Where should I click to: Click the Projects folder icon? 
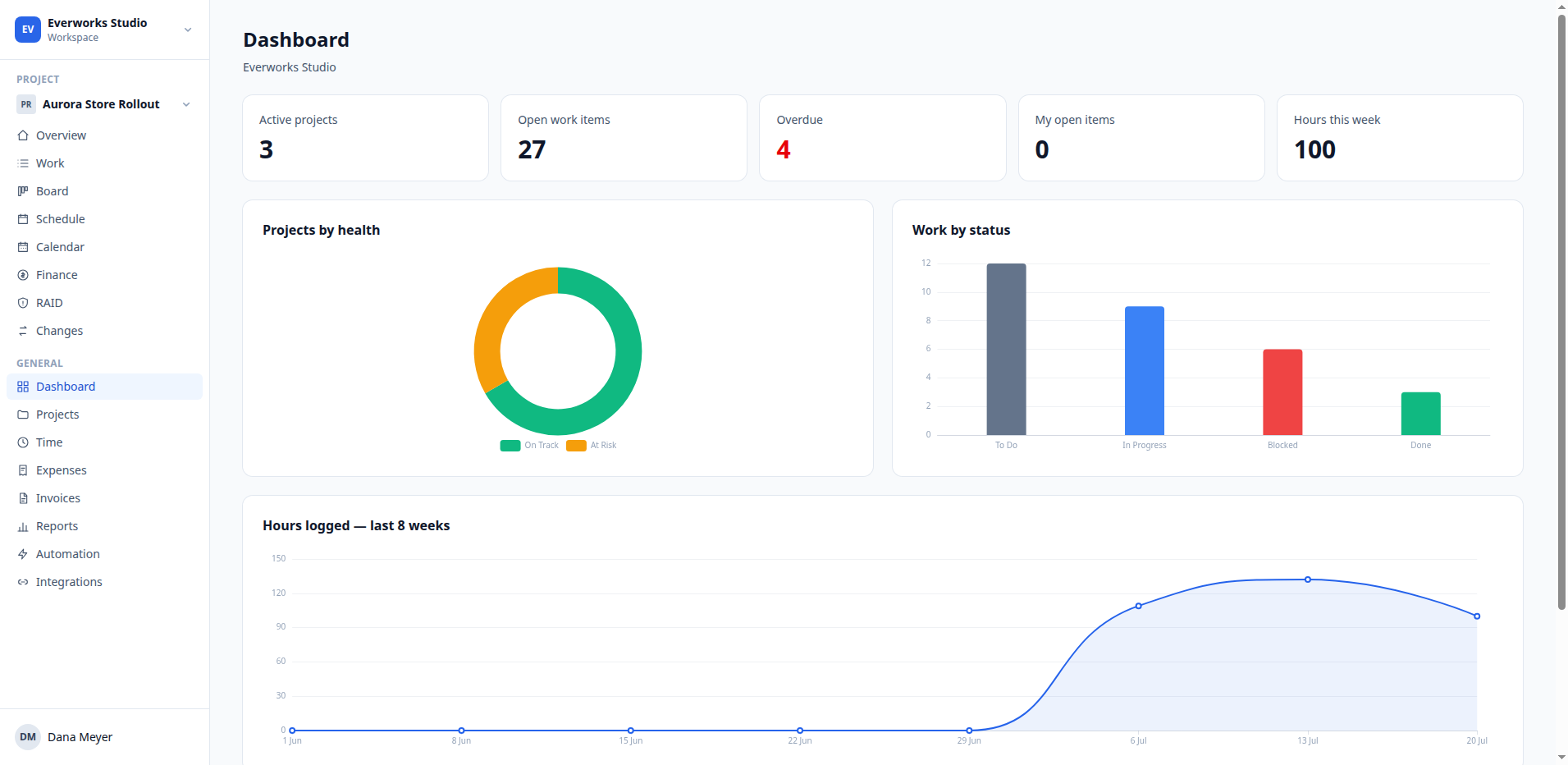tap(23, 415)
